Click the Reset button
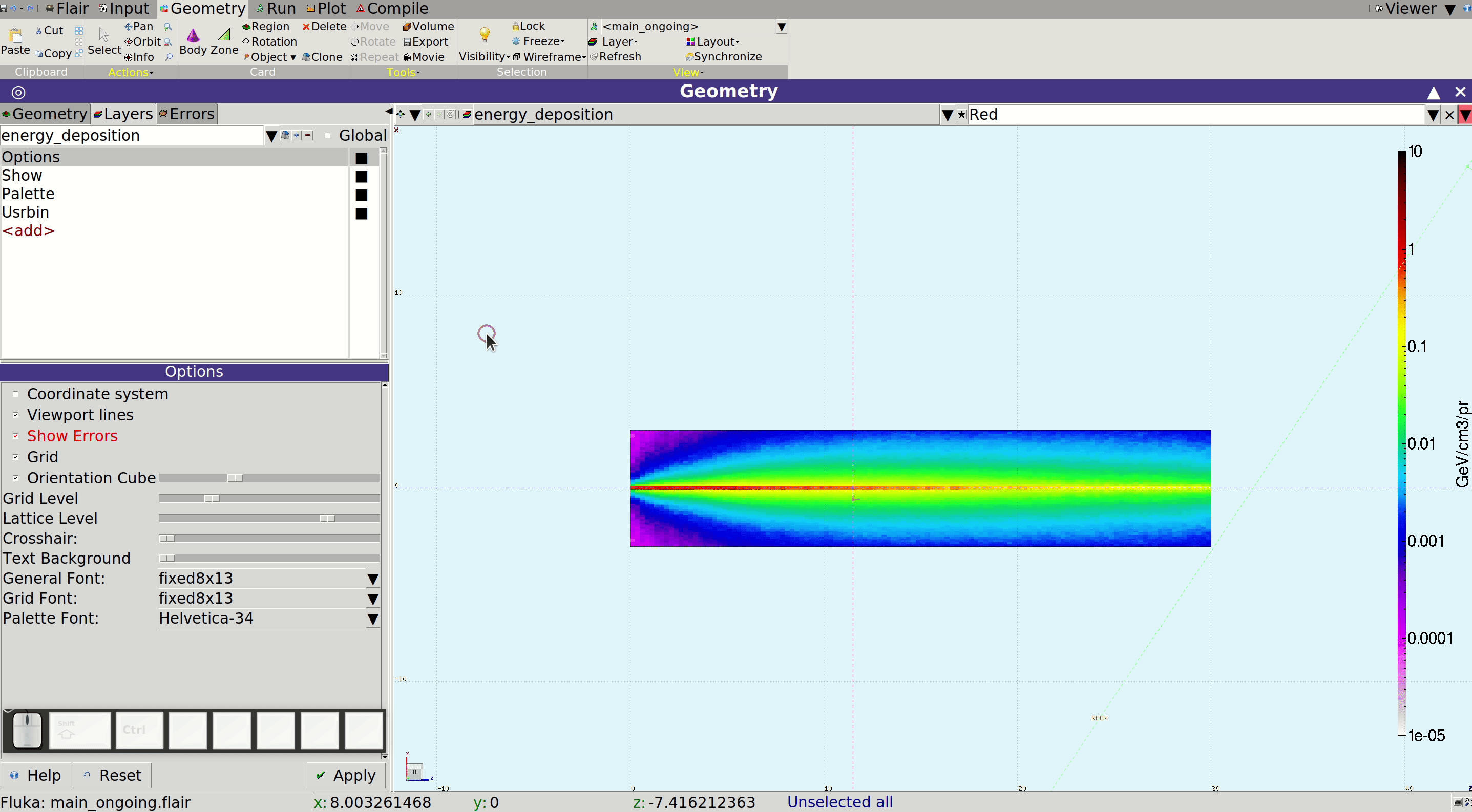This screenshot has width=1472, height=812. pos(112,775)
